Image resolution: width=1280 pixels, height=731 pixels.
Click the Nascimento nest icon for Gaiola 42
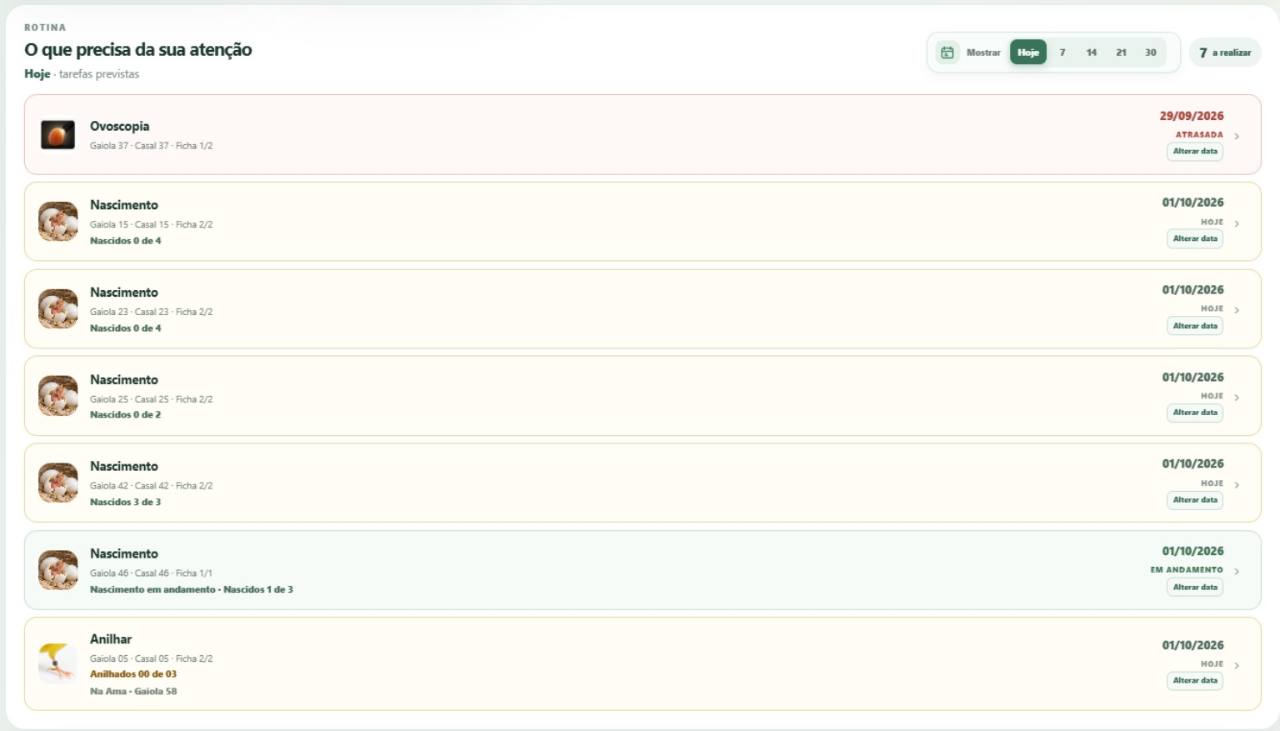[58, 483]
